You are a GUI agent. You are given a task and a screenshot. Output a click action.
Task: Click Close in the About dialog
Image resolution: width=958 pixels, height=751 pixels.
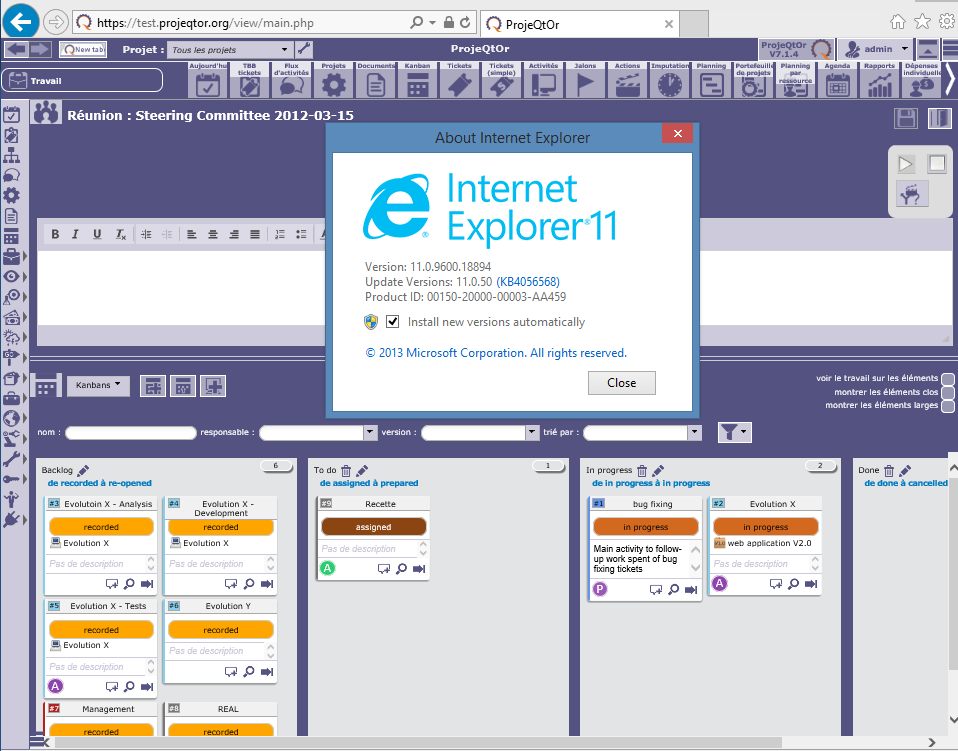(621, 383)
